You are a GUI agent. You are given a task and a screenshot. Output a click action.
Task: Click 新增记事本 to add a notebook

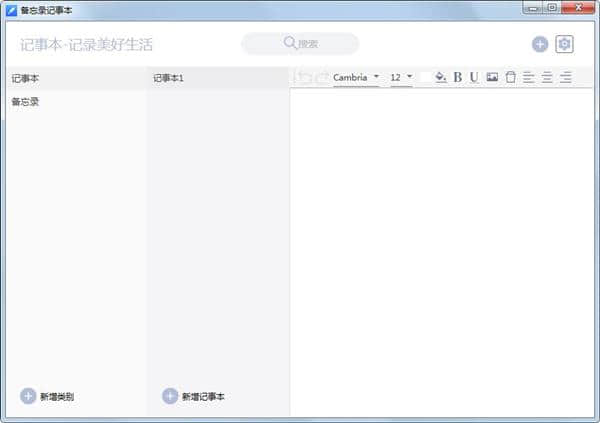tap(203, 397)
